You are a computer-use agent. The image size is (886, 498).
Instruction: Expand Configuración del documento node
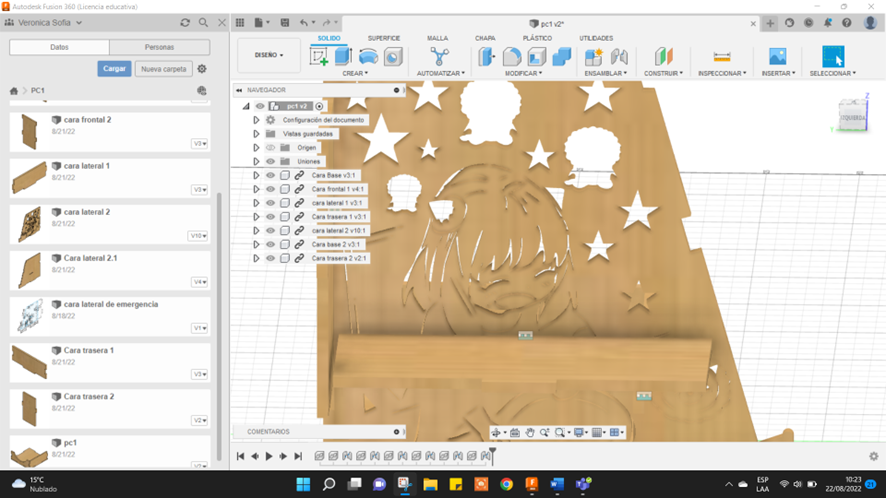pyautogui.click(x=256, y=120)
